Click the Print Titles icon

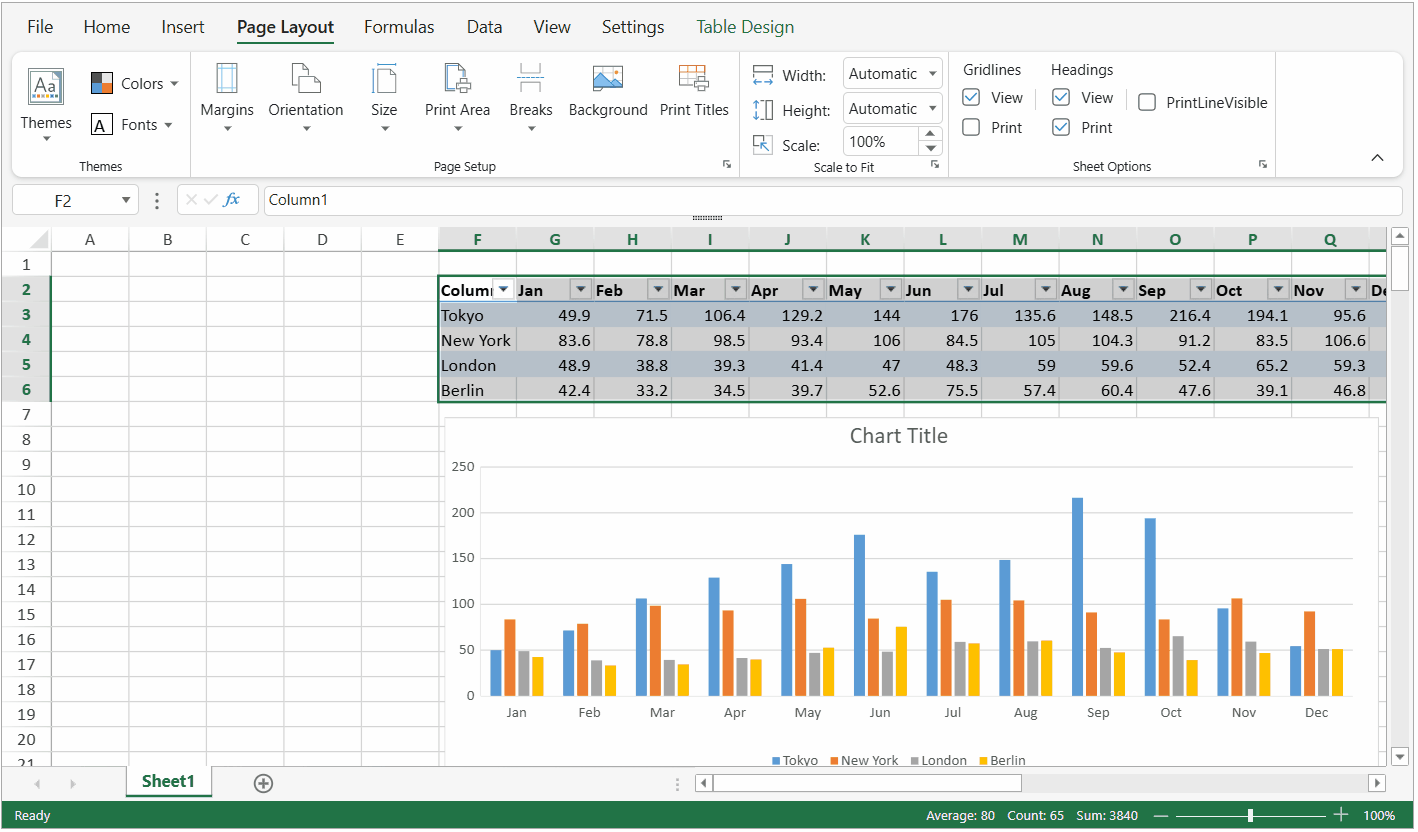(x=694, y=78)
